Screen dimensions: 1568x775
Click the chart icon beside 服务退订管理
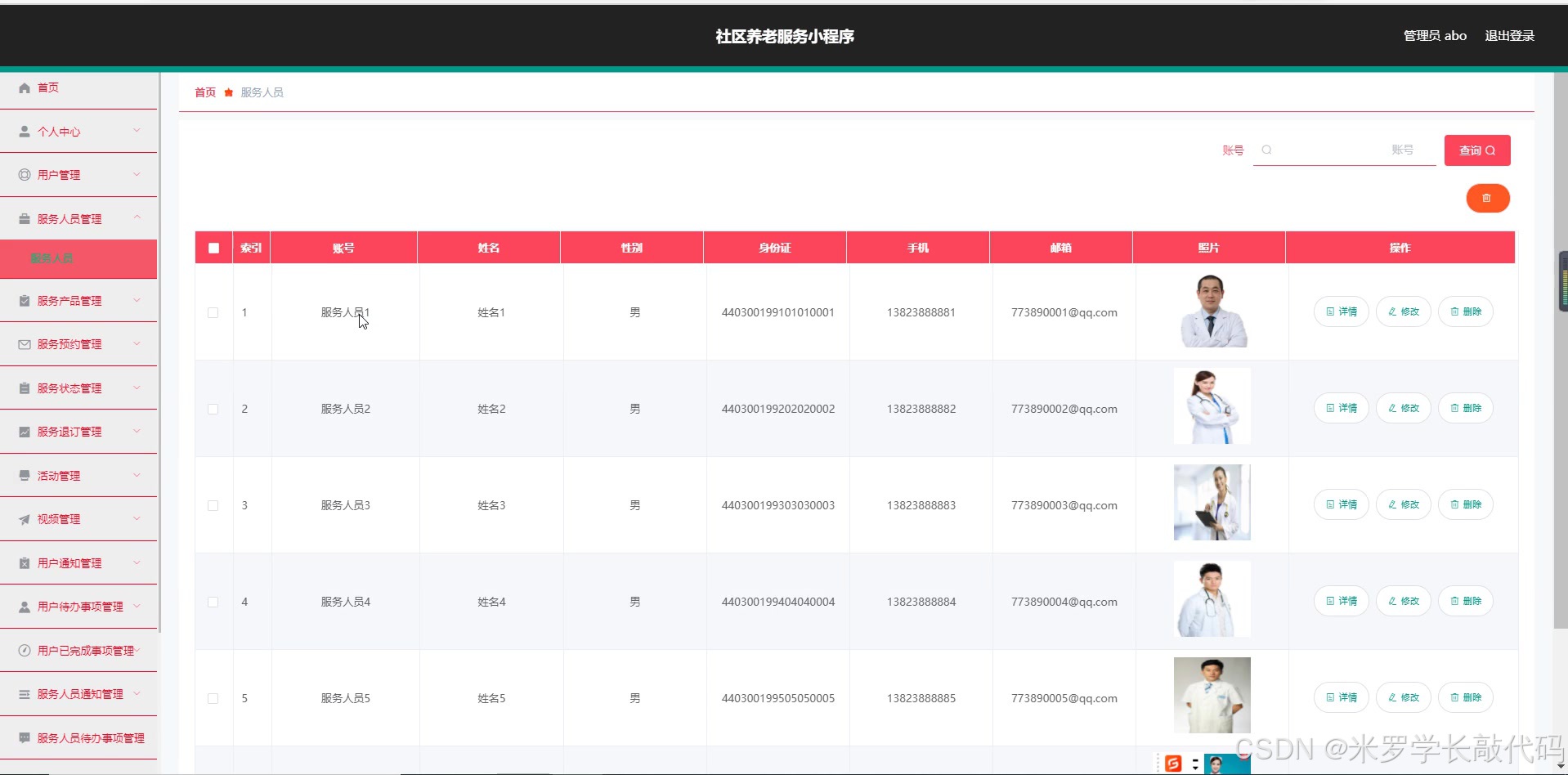25,432
